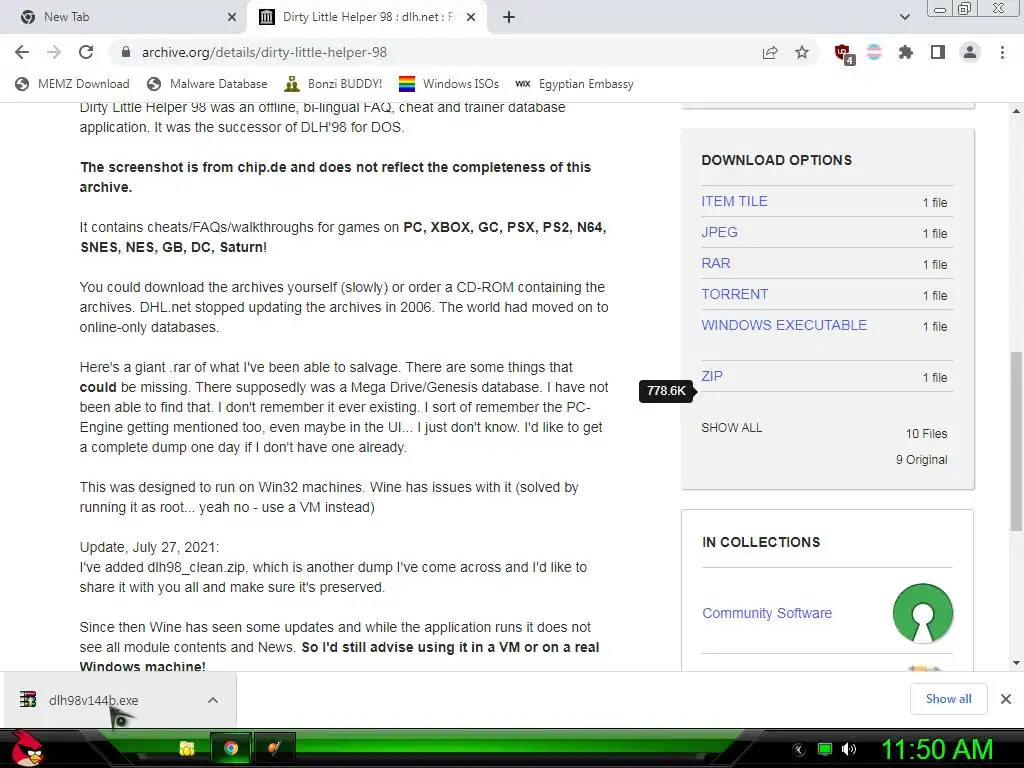Open the Egyptian Embassy bookmark

point(574,84)
